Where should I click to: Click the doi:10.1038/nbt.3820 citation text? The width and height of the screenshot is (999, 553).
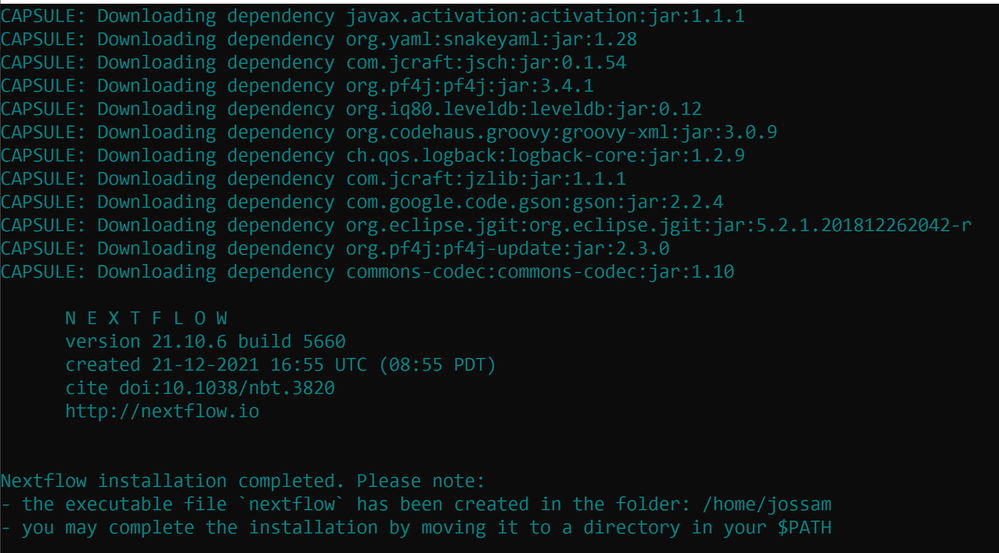pos(227,388)
